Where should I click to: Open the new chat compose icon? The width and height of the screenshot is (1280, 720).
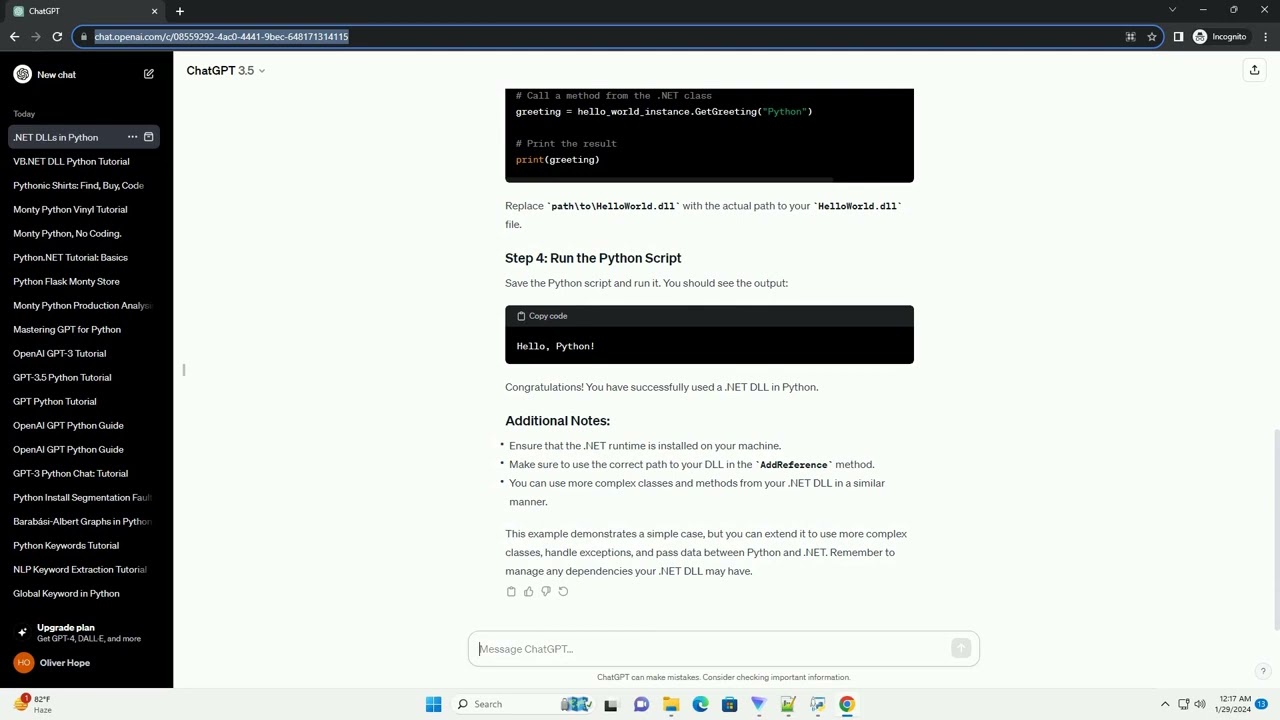[x=149, y=74]
